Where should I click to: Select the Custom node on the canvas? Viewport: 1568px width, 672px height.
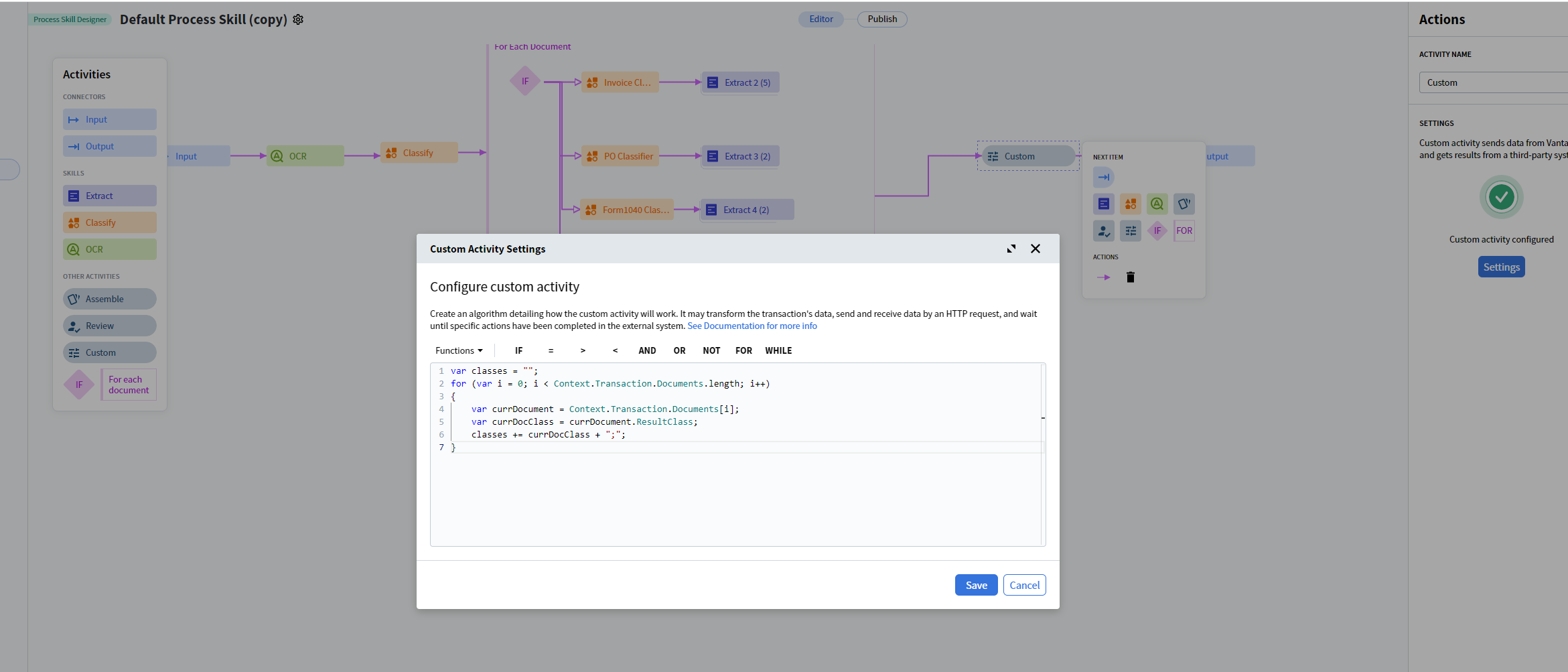pos(1028,156)
